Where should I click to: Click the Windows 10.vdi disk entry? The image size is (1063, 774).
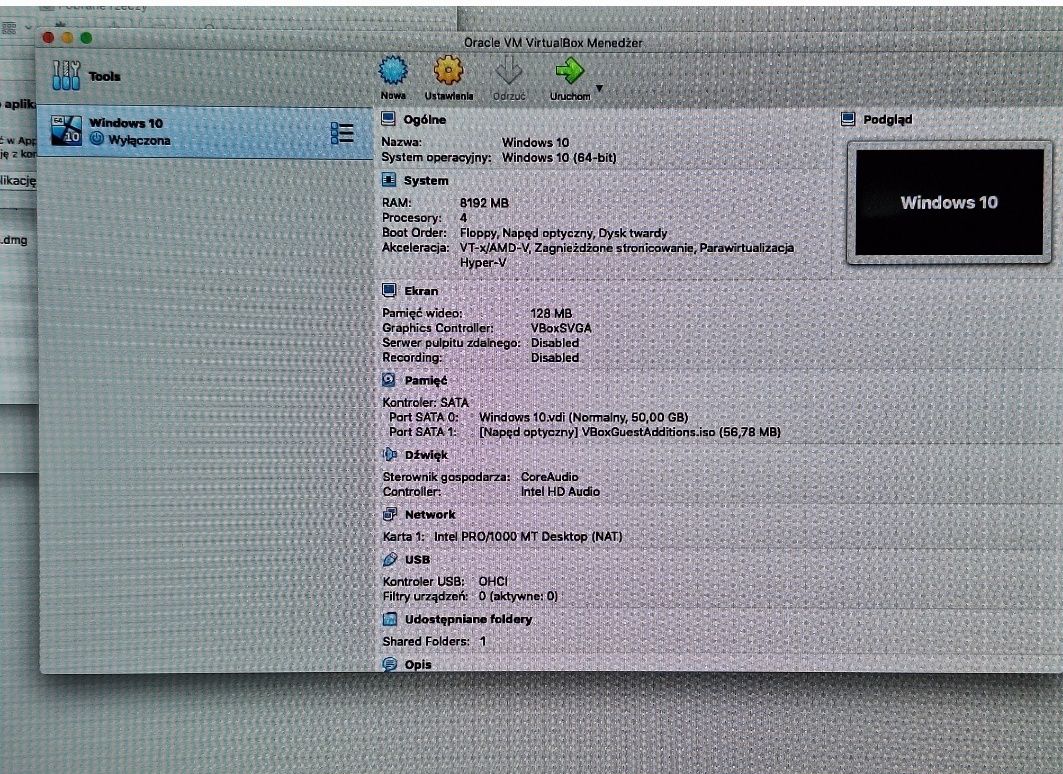[584, 417]
